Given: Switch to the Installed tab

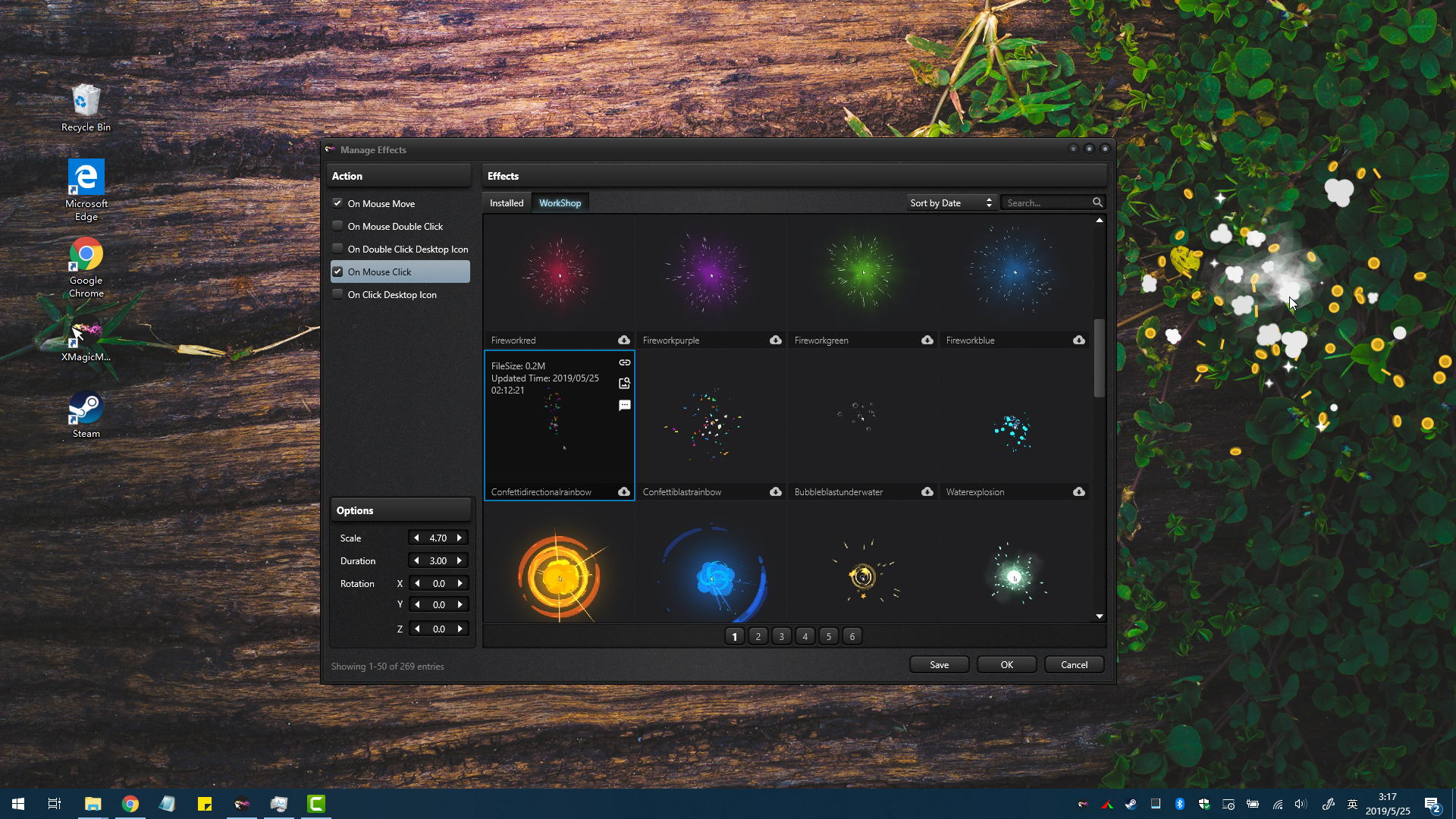Looking at the screenshot, I should point(506,202).
